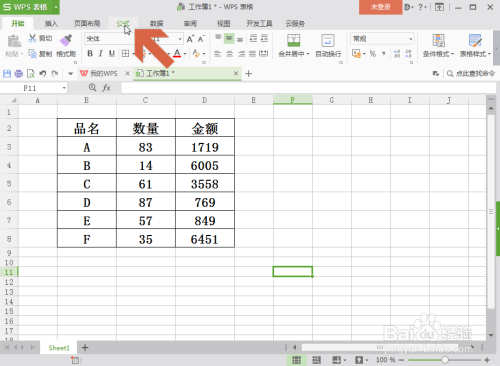Image resolution: width=500 pixels, height=366 pixels.
Task: Switch to normal view in status bar
Action: (x=296, y=360)
